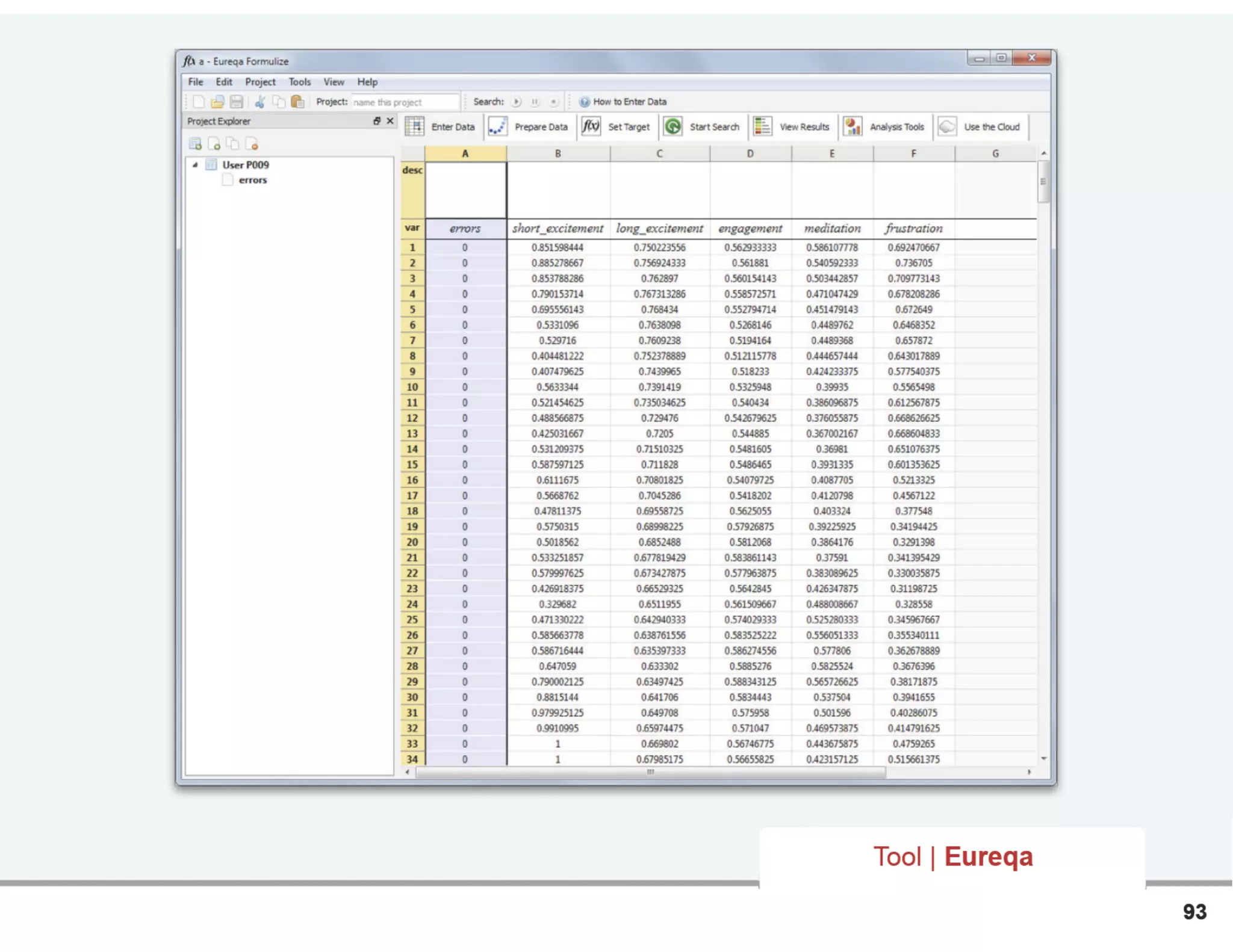Click the short_excitement variable name cell

tap(558, 229)
